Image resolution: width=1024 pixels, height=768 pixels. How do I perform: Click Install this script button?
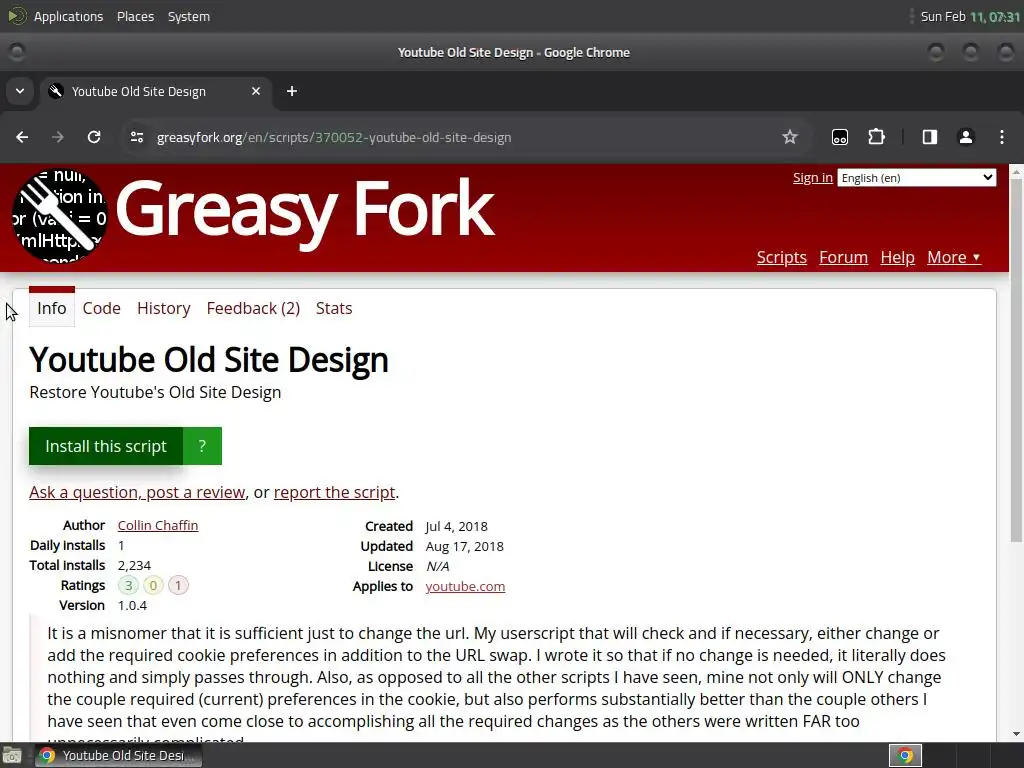click(x=106, y=446)
